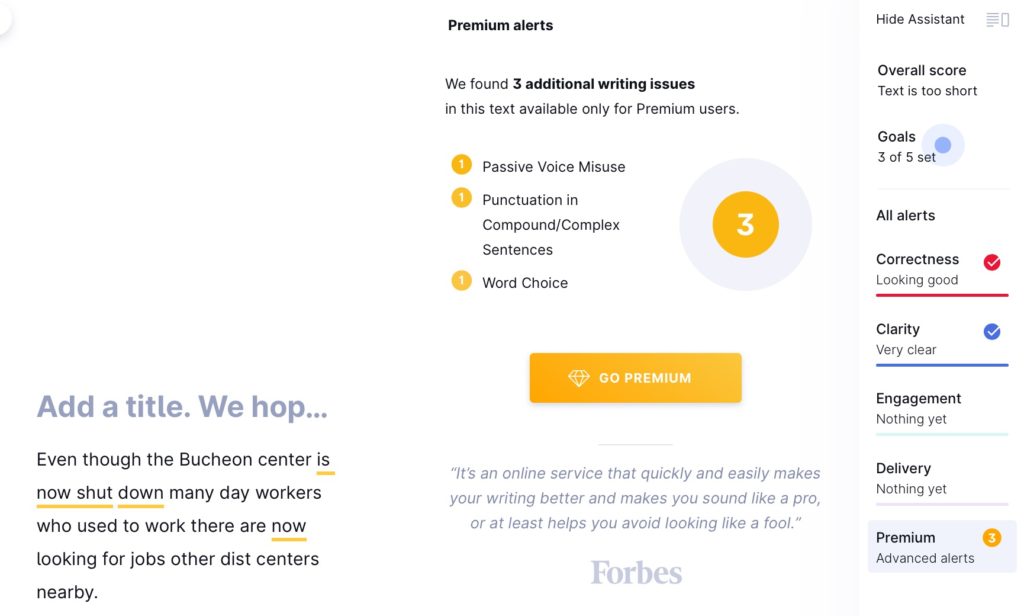The width and height of the screenshot is (1024, 616).
Task: Click the Hide Assistant text link
Action: tap(920, 19)
